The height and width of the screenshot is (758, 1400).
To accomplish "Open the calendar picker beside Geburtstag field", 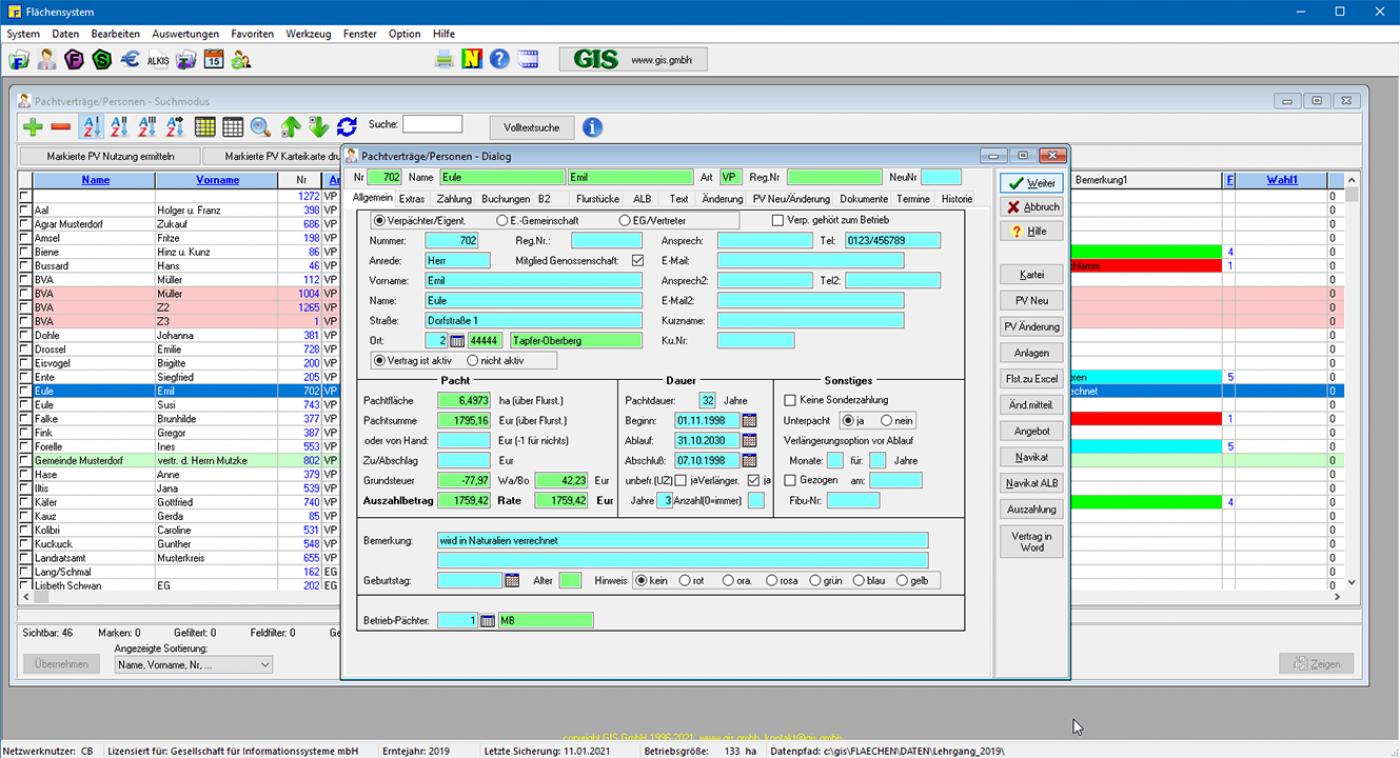I will (512, 580).
